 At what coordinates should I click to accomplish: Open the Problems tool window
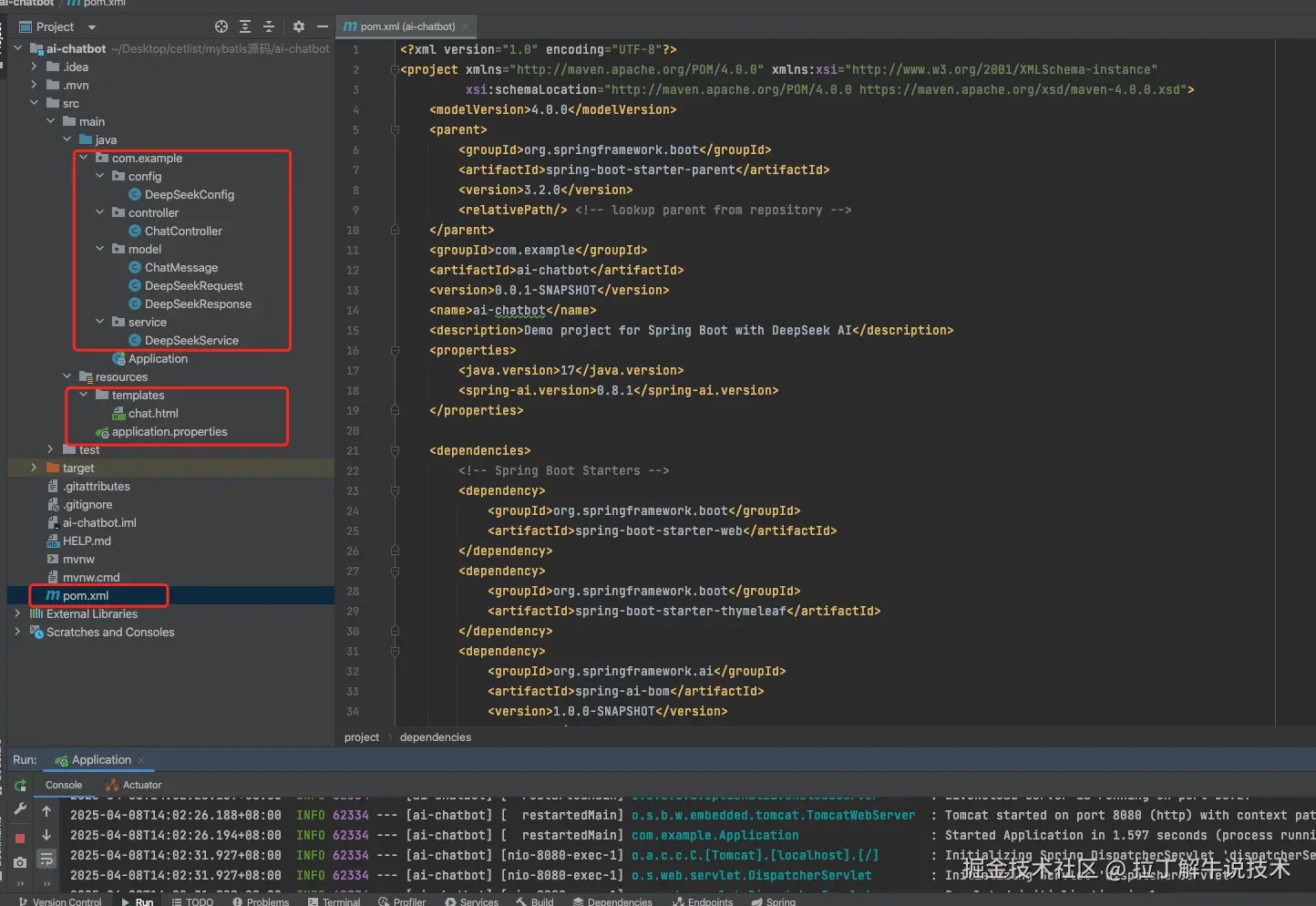click(261, 901)
